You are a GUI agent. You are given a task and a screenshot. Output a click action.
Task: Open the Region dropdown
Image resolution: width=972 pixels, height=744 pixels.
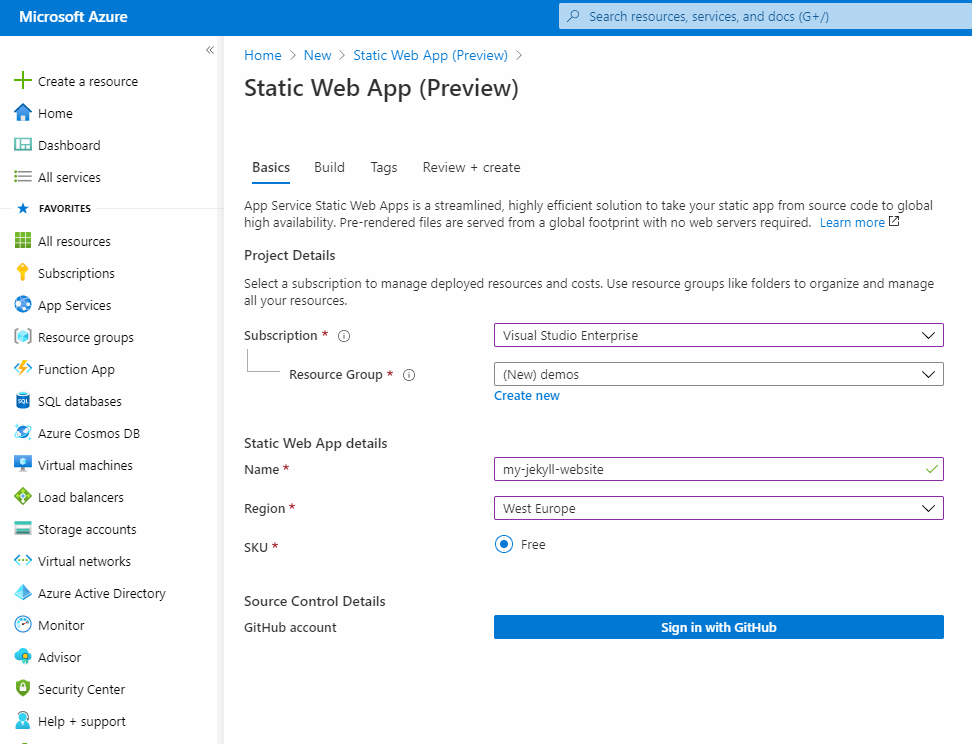pos(718,508)
